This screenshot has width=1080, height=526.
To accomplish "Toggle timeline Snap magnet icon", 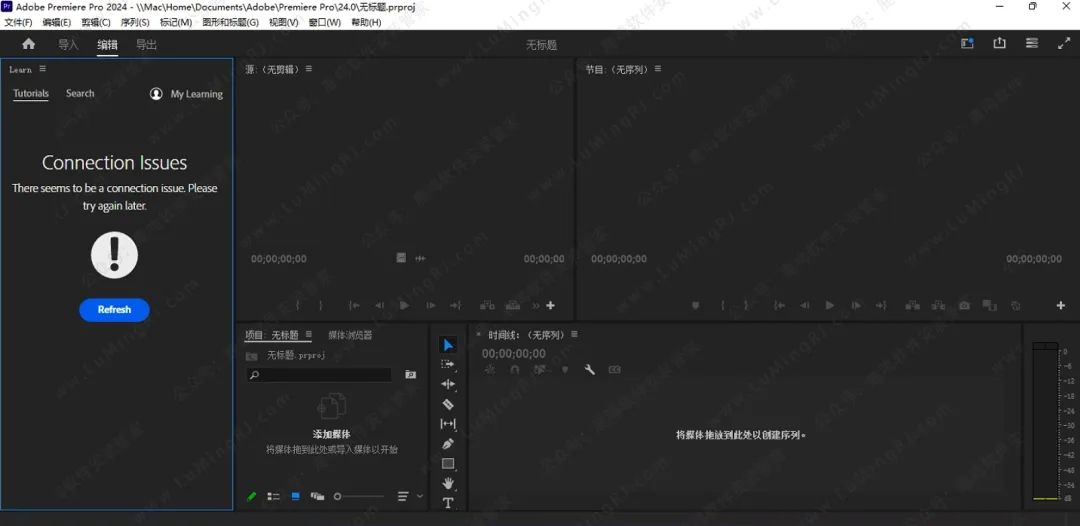I will [x=515, y=370].
